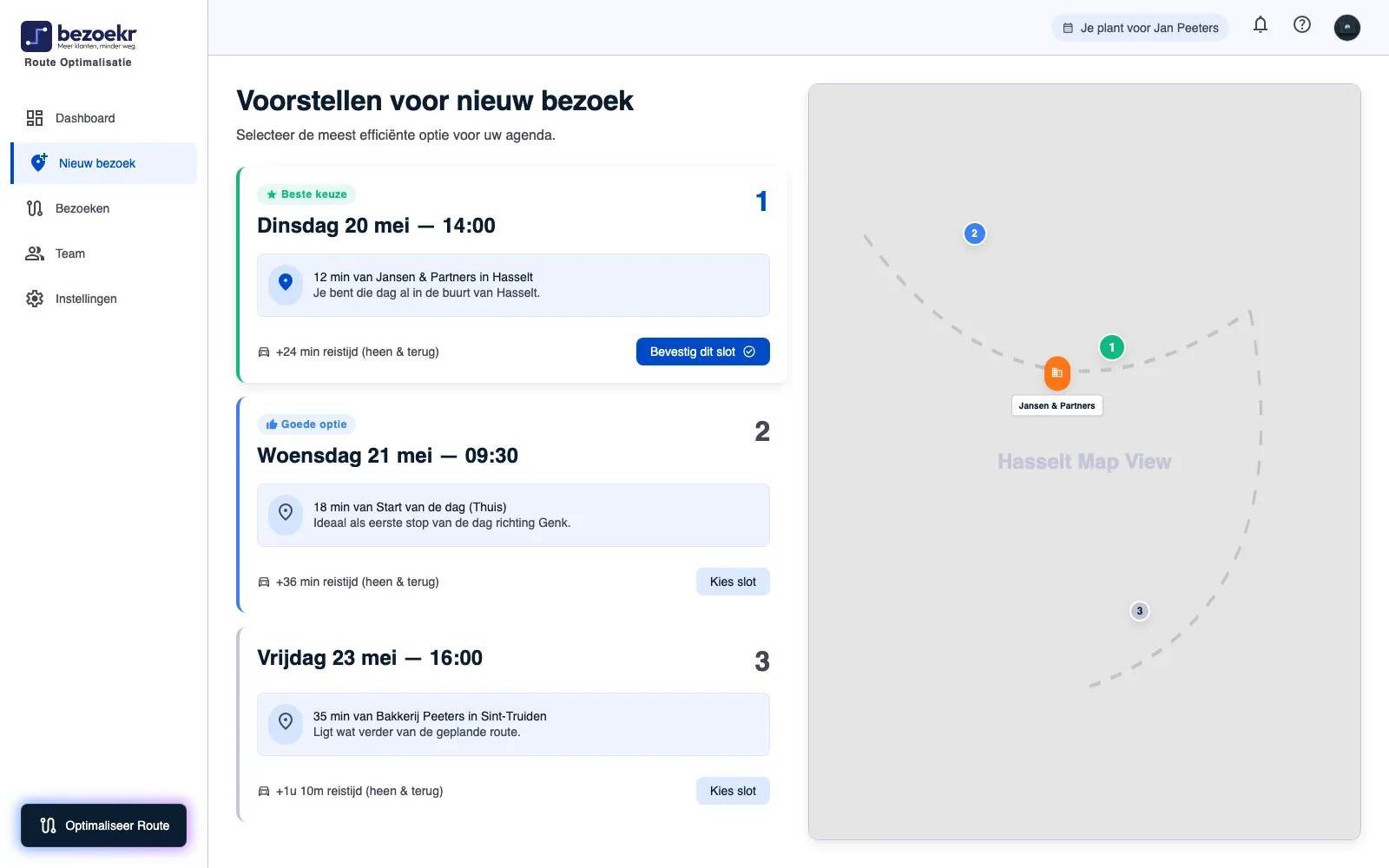The image size is (1389, 868).
Task: Choose Kies slot for Woensdag 21 mei
Action: point(733,582)
